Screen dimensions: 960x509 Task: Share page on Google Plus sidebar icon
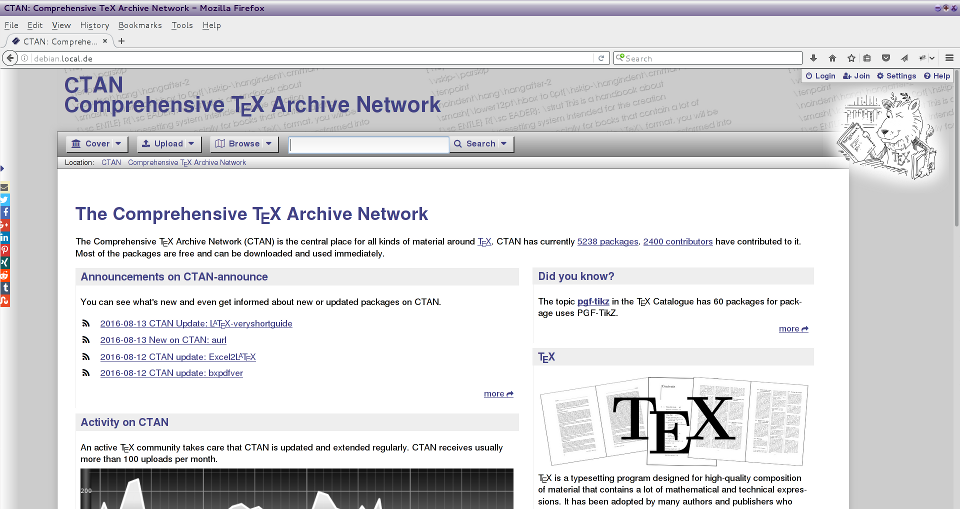(4, 225)
